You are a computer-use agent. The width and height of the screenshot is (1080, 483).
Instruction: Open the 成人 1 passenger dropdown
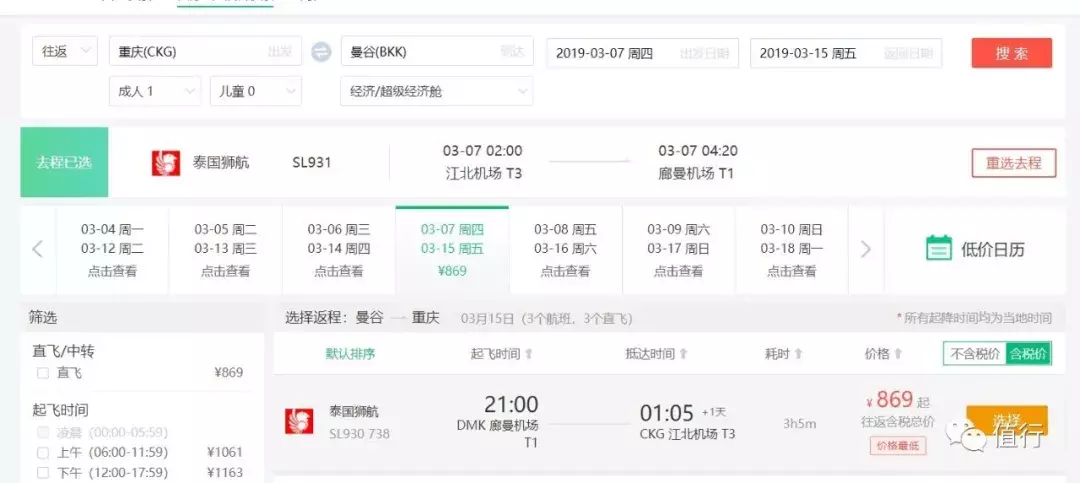[155, 91]
